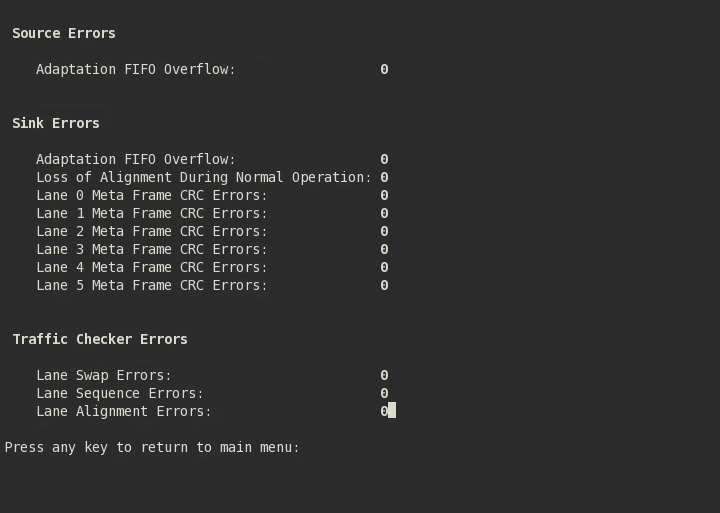Click Loss of Alignment During Normal Operation label
Viewport: 720px width, 513px height.
[x=204, y=177]
